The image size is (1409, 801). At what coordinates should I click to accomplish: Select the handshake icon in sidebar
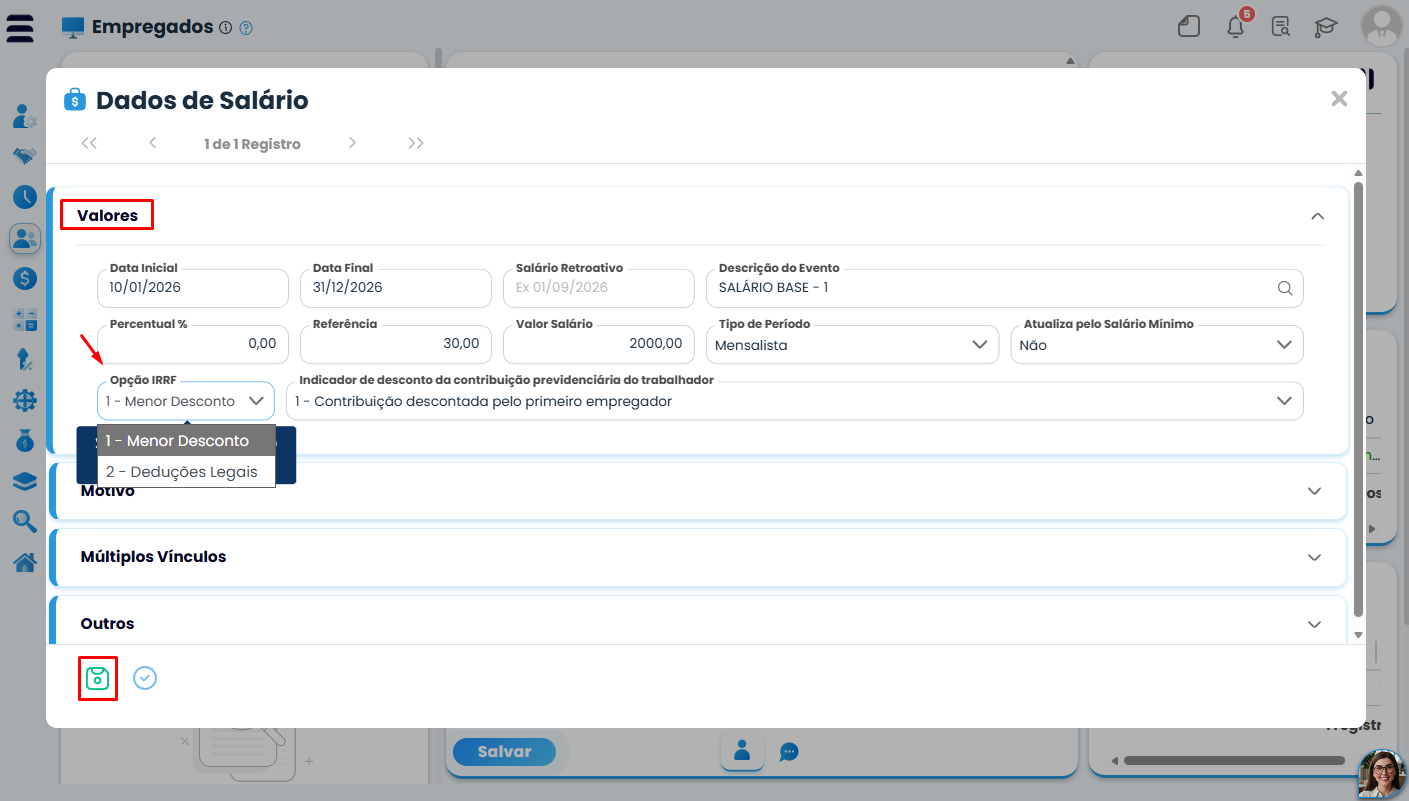24,156
